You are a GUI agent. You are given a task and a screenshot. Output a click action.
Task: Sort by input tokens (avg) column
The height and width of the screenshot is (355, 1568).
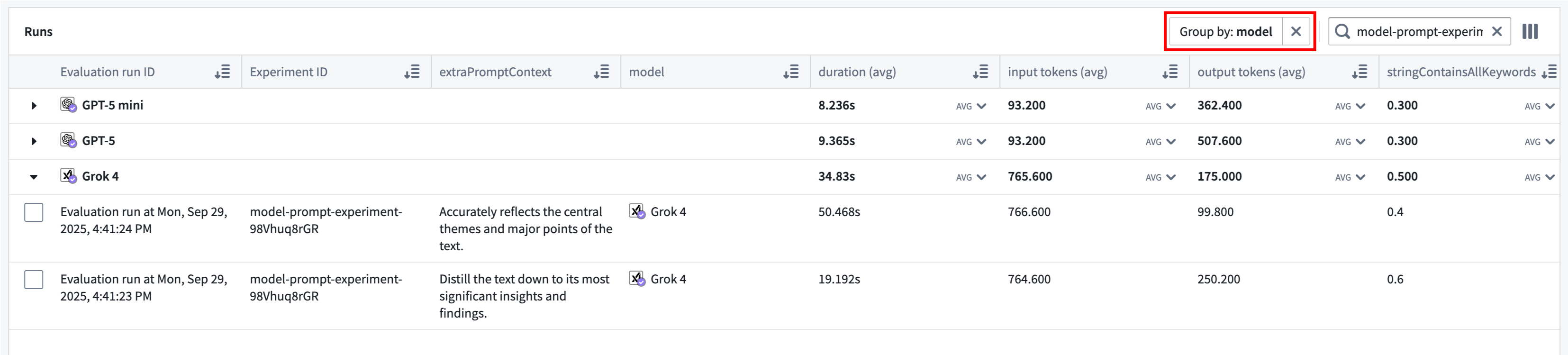(1169, 73)
